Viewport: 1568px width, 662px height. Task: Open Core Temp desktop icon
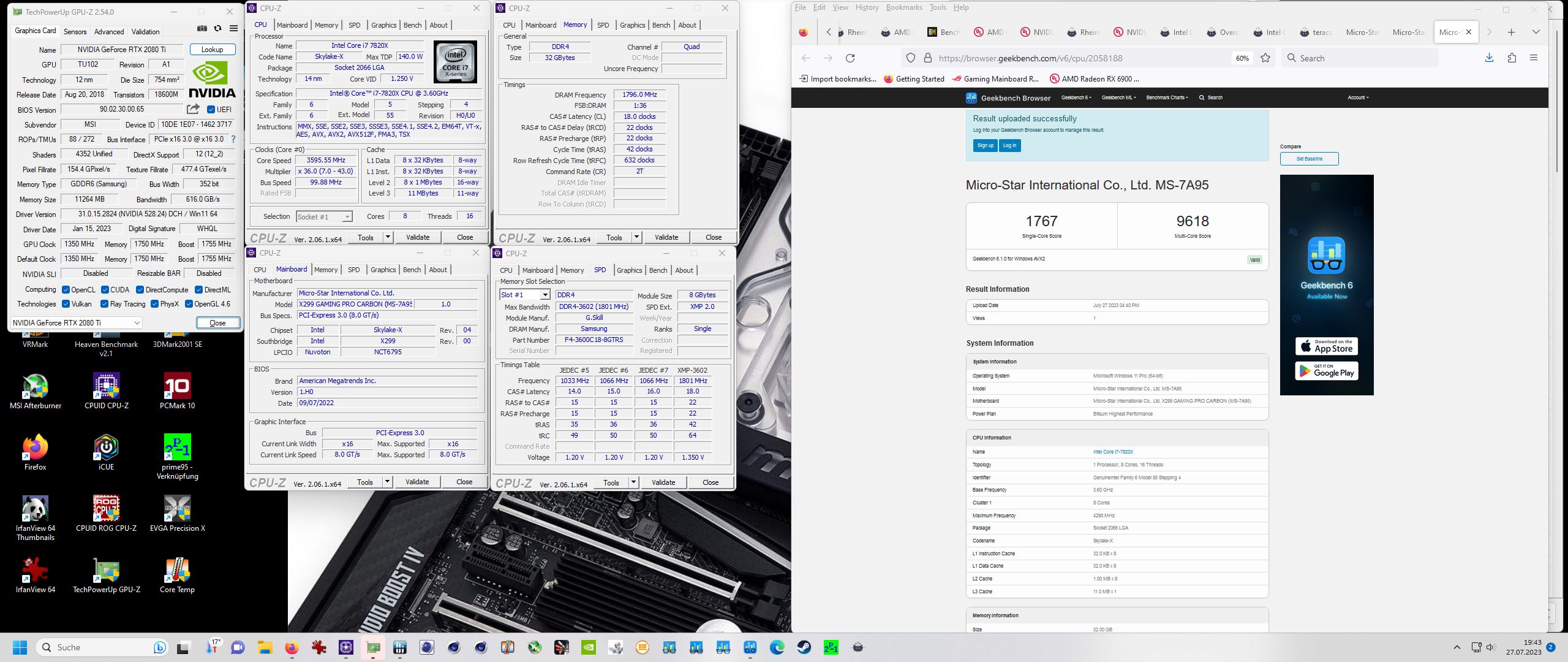coord(177,575)
